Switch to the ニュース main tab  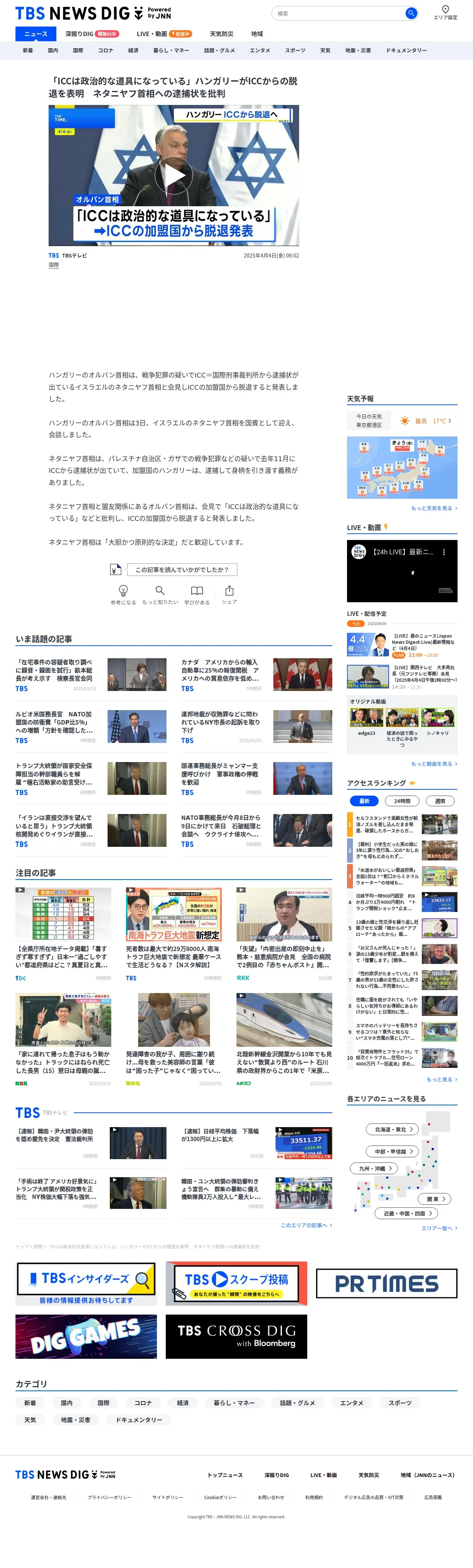35,34
